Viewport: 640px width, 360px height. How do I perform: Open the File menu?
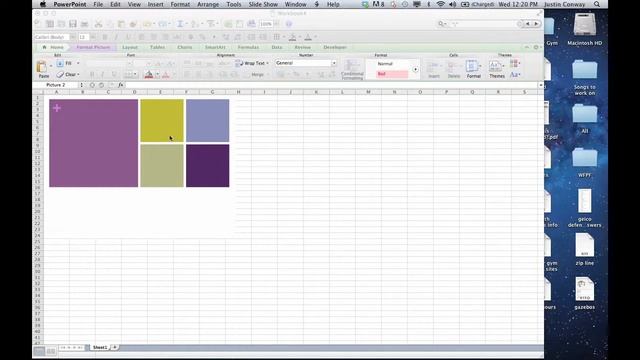[98, 4]
